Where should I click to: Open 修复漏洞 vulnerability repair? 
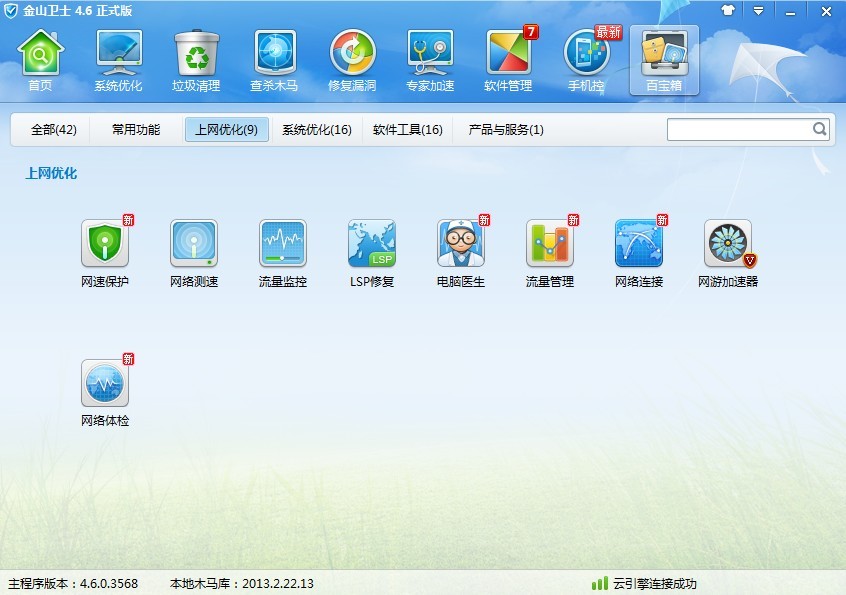tap(352, 60)
